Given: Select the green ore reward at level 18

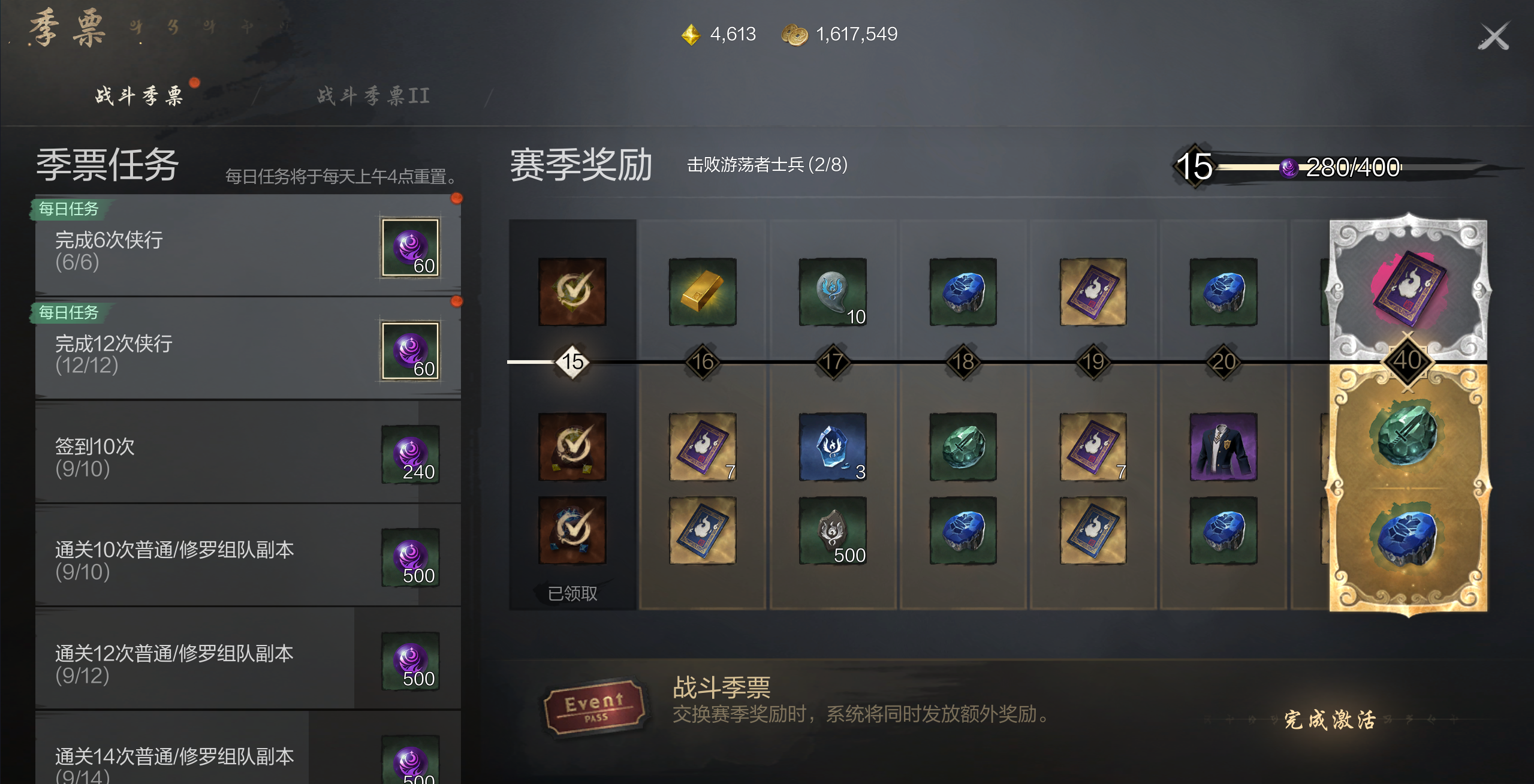Looking at the screenshot, I should pos(963,447).
